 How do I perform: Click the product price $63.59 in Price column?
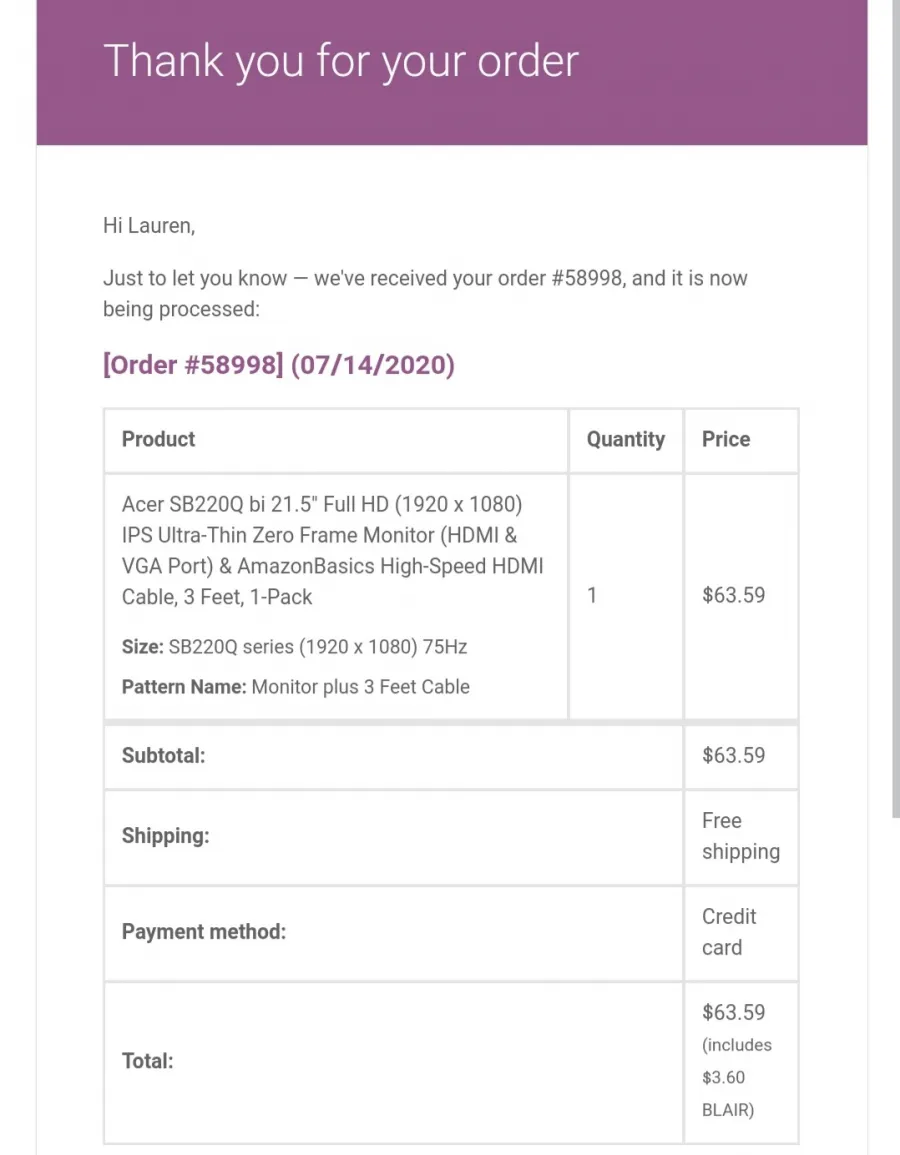tap(734, 595)
